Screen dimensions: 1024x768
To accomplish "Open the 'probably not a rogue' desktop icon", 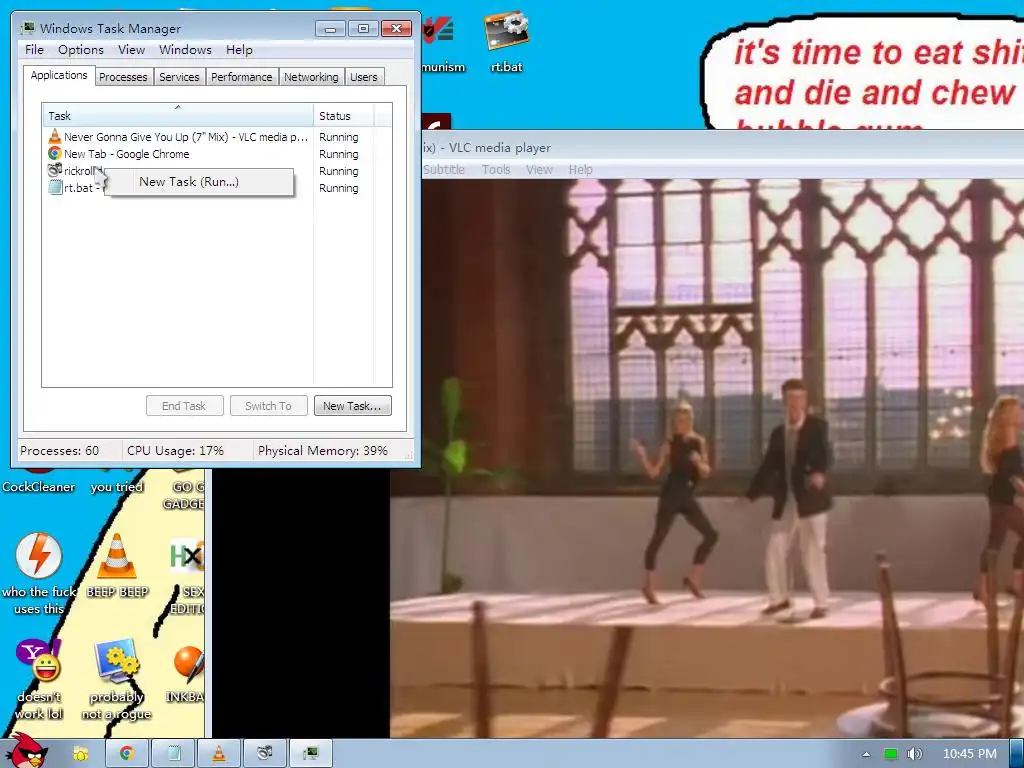I will point(116,679).
